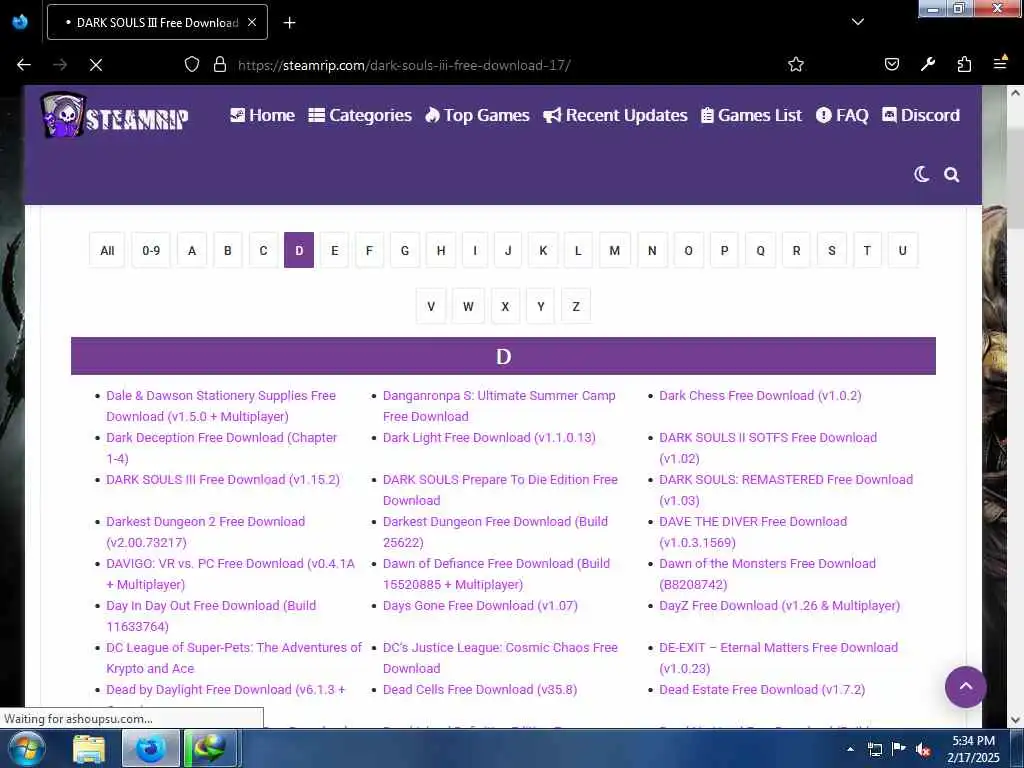
Task: Open File Explorer from taskbar
Action: [89, 749]
